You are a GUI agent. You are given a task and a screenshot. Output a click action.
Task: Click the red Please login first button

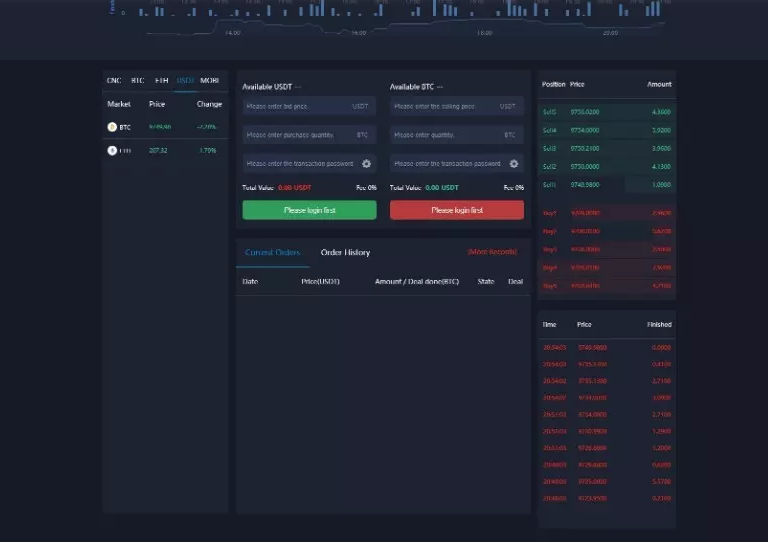(x=457, y=210)
